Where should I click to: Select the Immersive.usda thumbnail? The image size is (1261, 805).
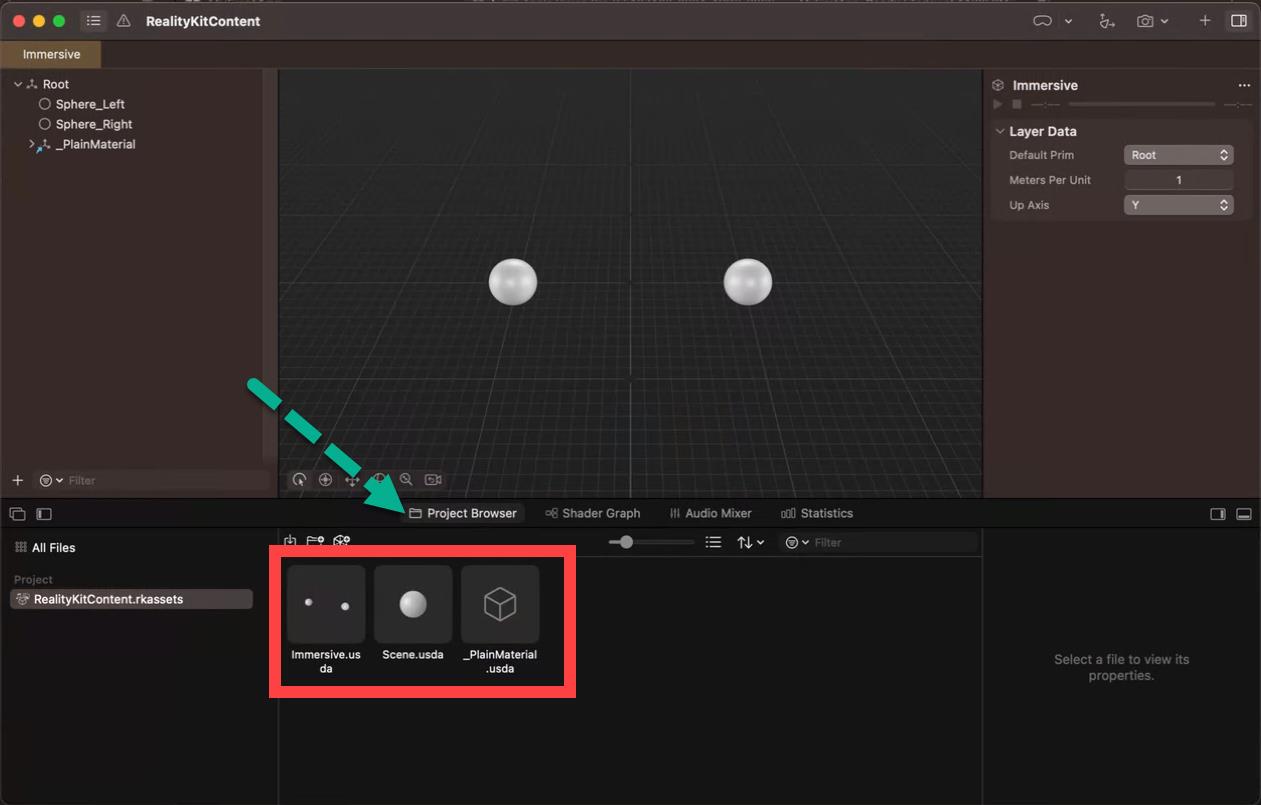point(326,604)
